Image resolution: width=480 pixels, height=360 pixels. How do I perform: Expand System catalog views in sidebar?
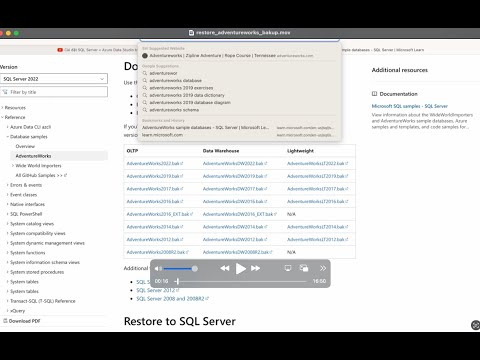coord(32,224)
